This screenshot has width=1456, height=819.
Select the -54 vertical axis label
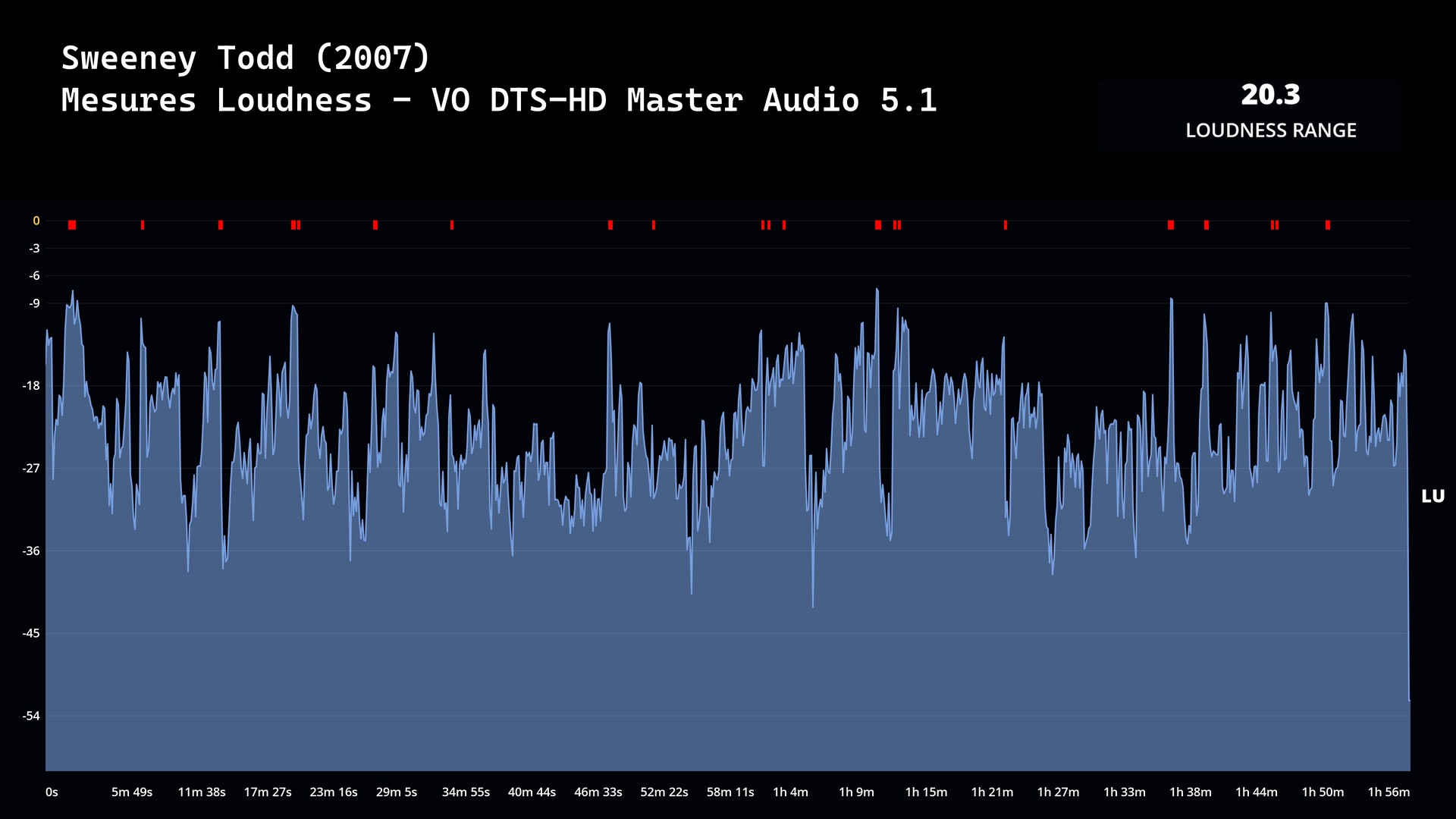point(31,715)
